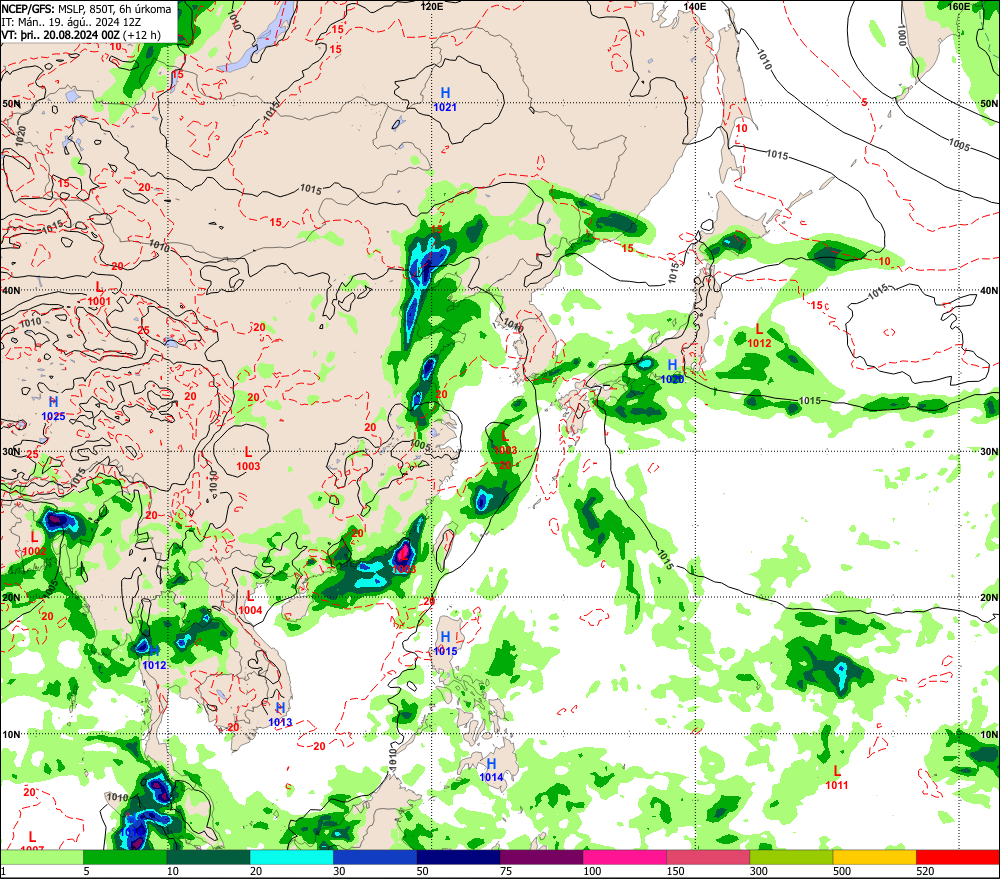Click the legend value 150
The image size is (1000, 879).
click(675, 871)
